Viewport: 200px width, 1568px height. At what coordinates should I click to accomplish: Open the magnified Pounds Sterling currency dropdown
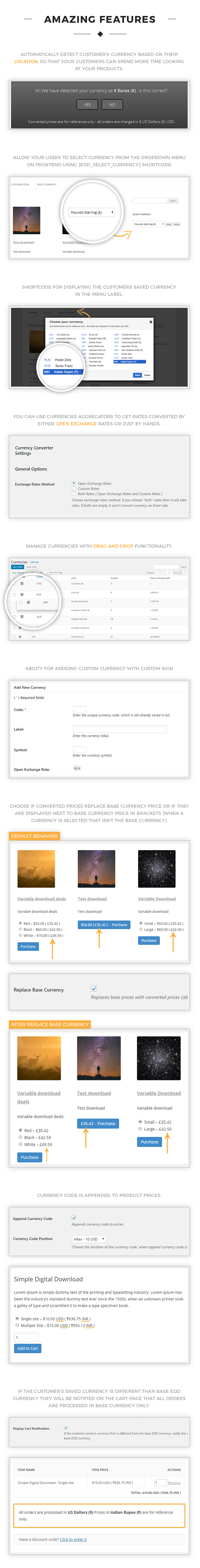coord(91,213)
